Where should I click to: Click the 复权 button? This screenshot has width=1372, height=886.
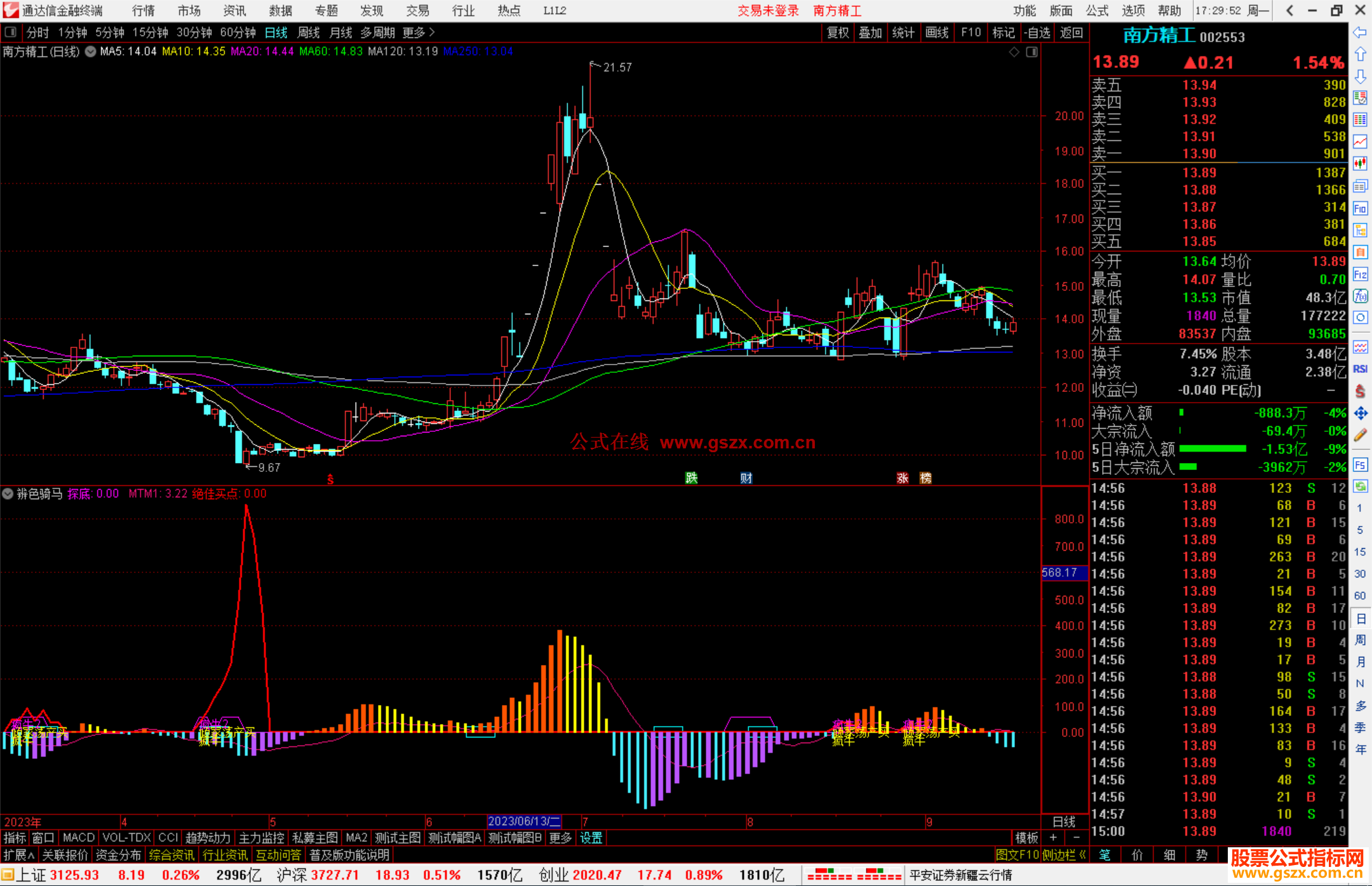(837, 32)
